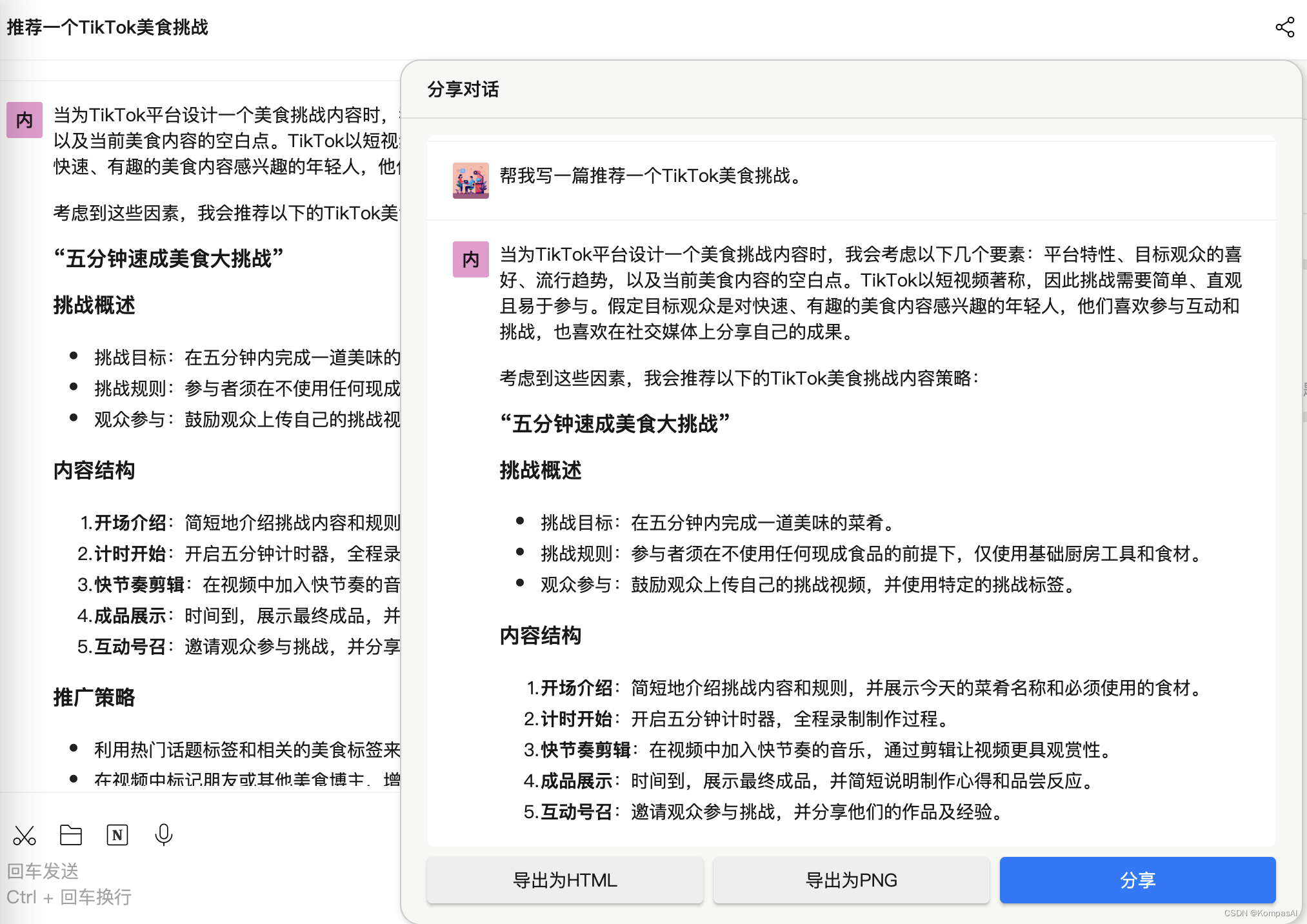
Task: Click the conversation title 推荐一个TikTok美食挑战
Action: coord(108,27)
